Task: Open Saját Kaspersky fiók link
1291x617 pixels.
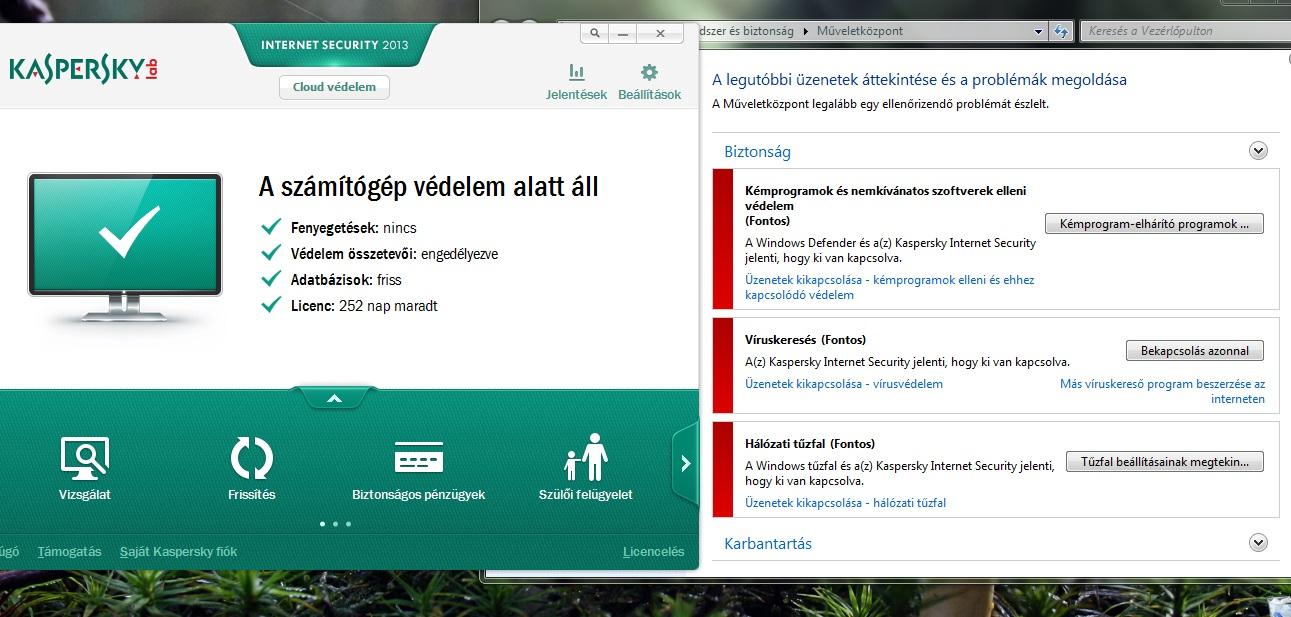Action: coord(178,551)
